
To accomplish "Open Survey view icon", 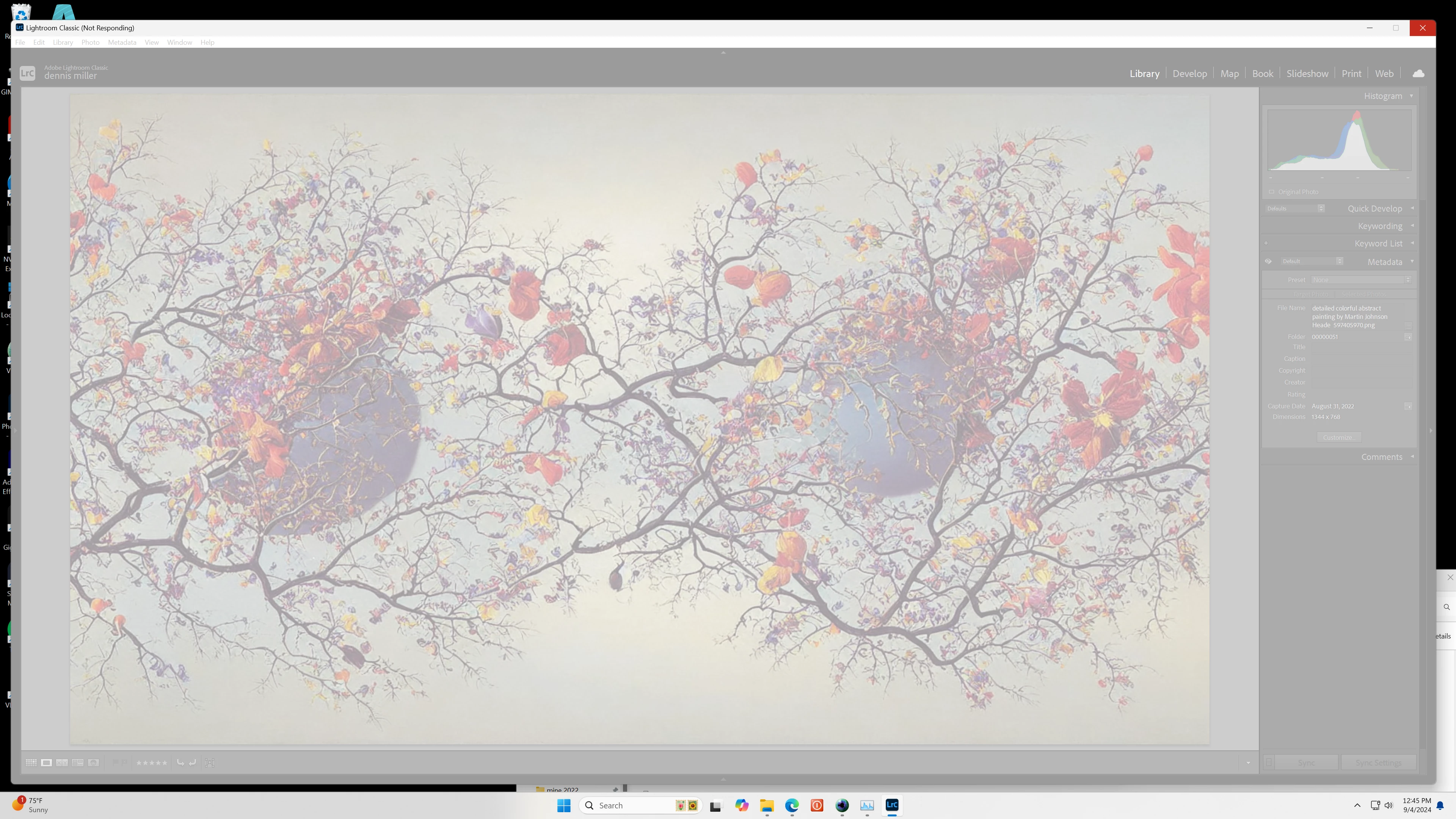I will coord(78,763).
